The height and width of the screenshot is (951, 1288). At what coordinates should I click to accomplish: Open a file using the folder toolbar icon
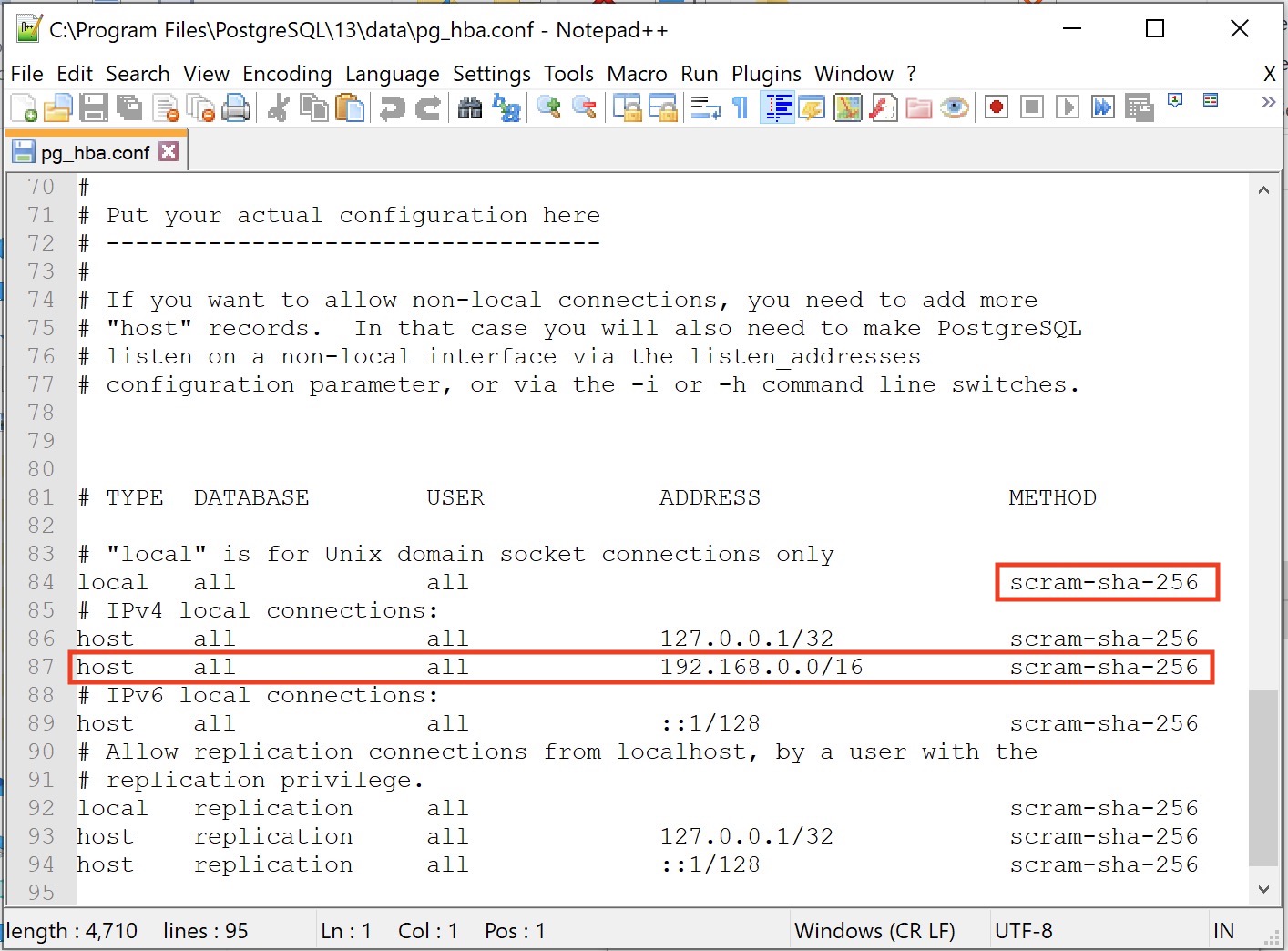pos(58,107)
